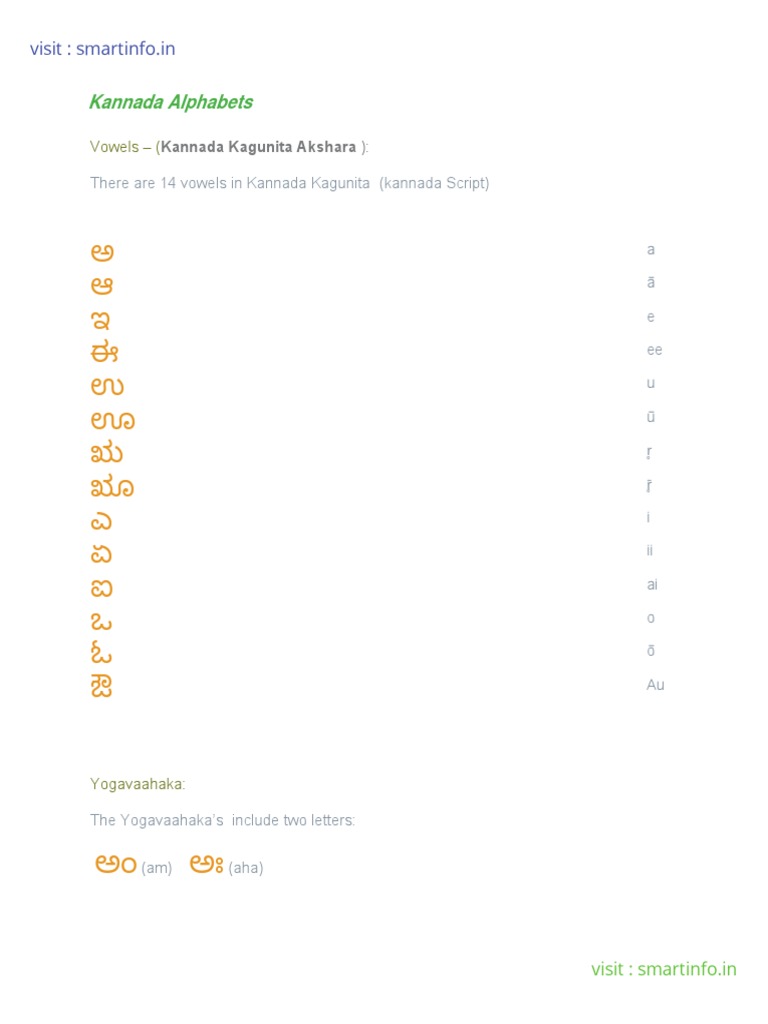The image size is (768, 1024).
Task: Select the Kannada letter ಅಂ
Action: (x=115, y=864)
